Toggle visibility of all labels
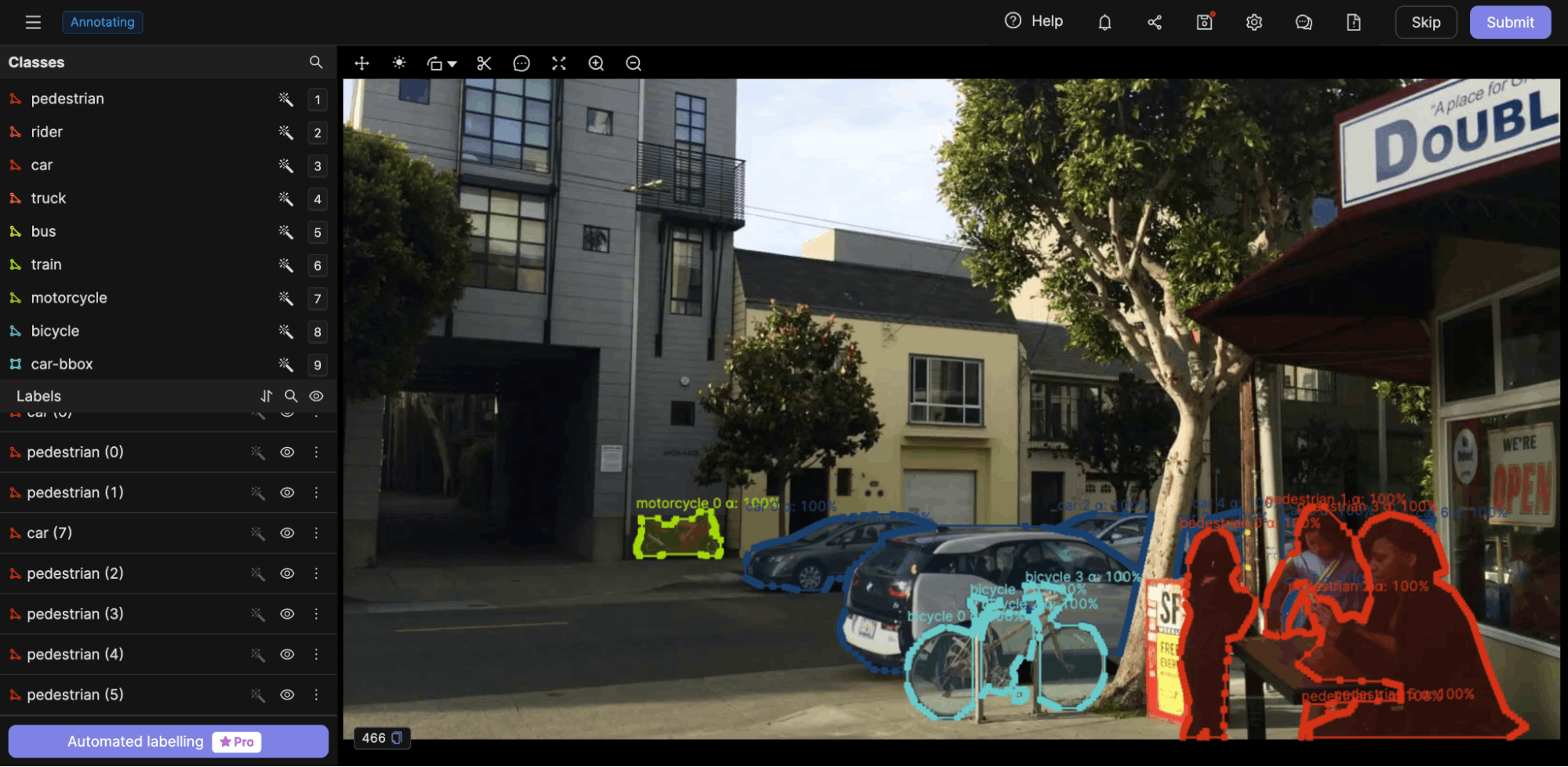This screenshot has width=1568, height=767. [316, 396]
